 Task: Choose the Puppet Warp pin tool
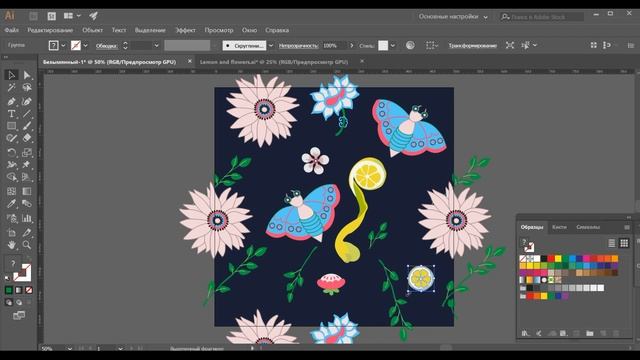coord(27,165)
